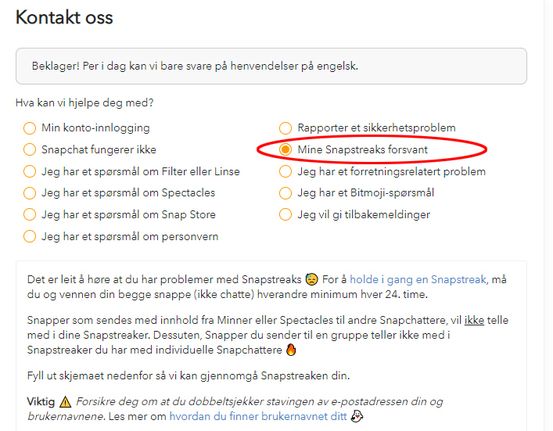Image resolution: width=553 pixels, height=431 pixels.
Task: Pick Jeg vil gi tilbakemeldinger option
Action: coord(285,214)
